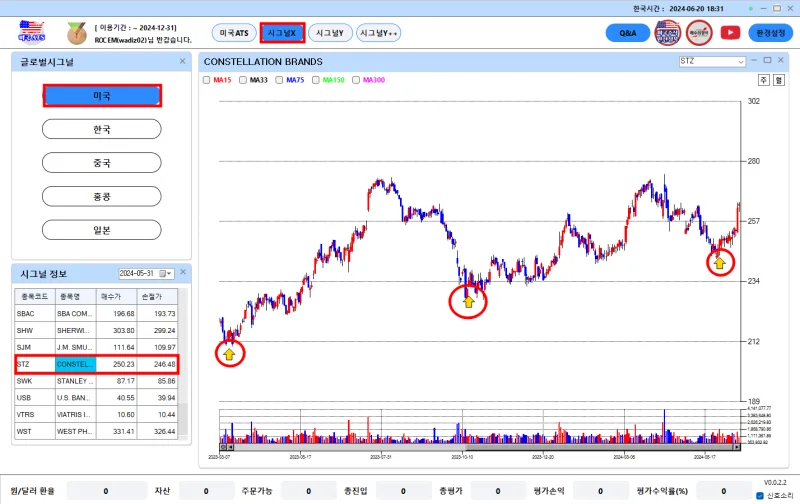The height and width of the screenshot is (504, 800).
Task: Click the 월 monthly chart icon
Action: pyautogui.click(x=779, y=80)
